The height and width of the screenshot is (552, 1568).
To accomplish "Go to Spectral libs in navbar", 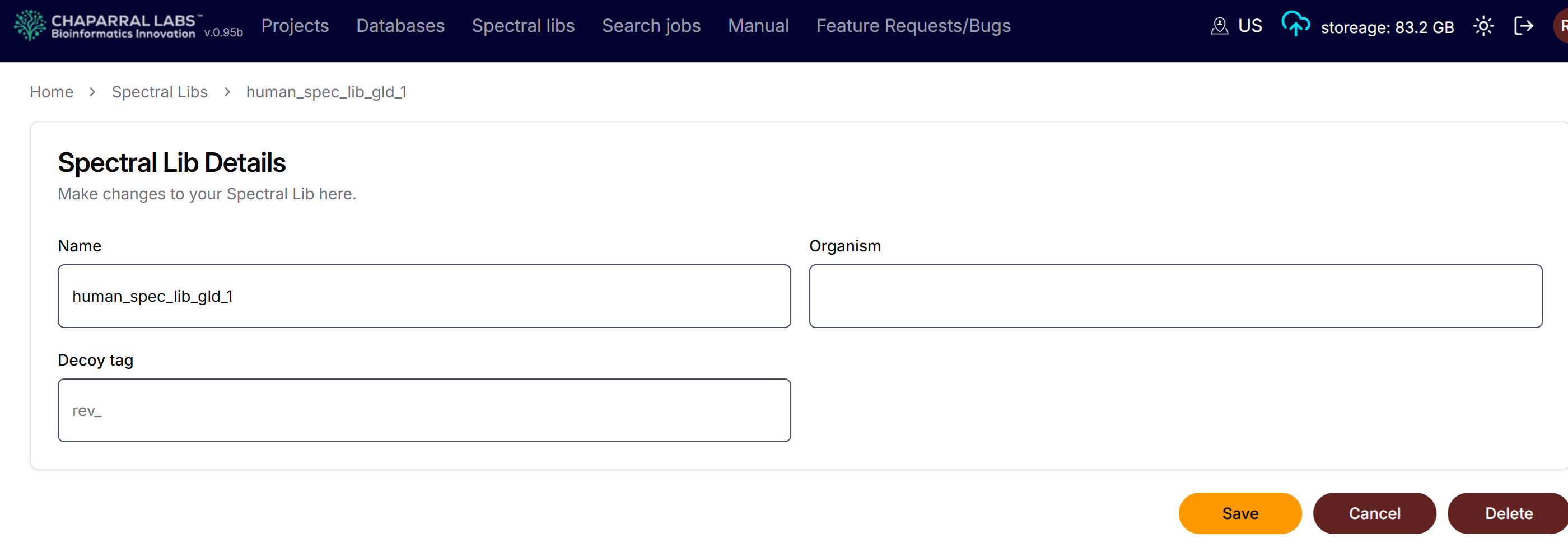I will 523,26.
